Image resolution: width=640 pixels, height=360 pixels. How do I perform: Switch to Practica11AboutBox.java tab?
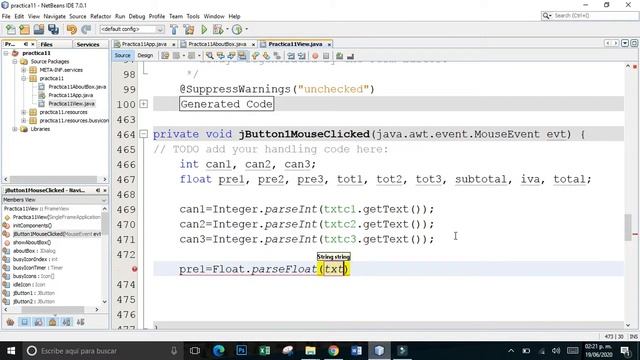click(217, 44)
